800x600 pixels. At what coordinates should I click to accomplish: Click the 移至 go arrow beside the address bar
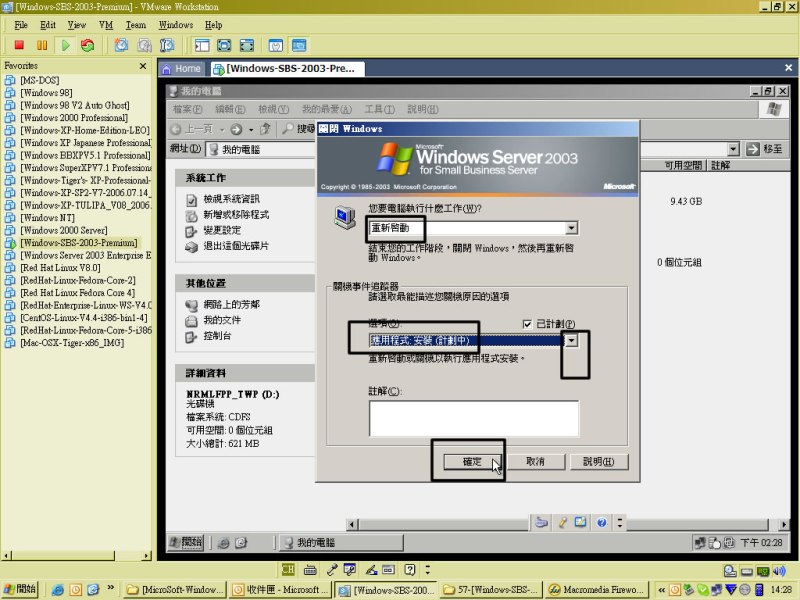pyautogui.click(x=764, y=149)
